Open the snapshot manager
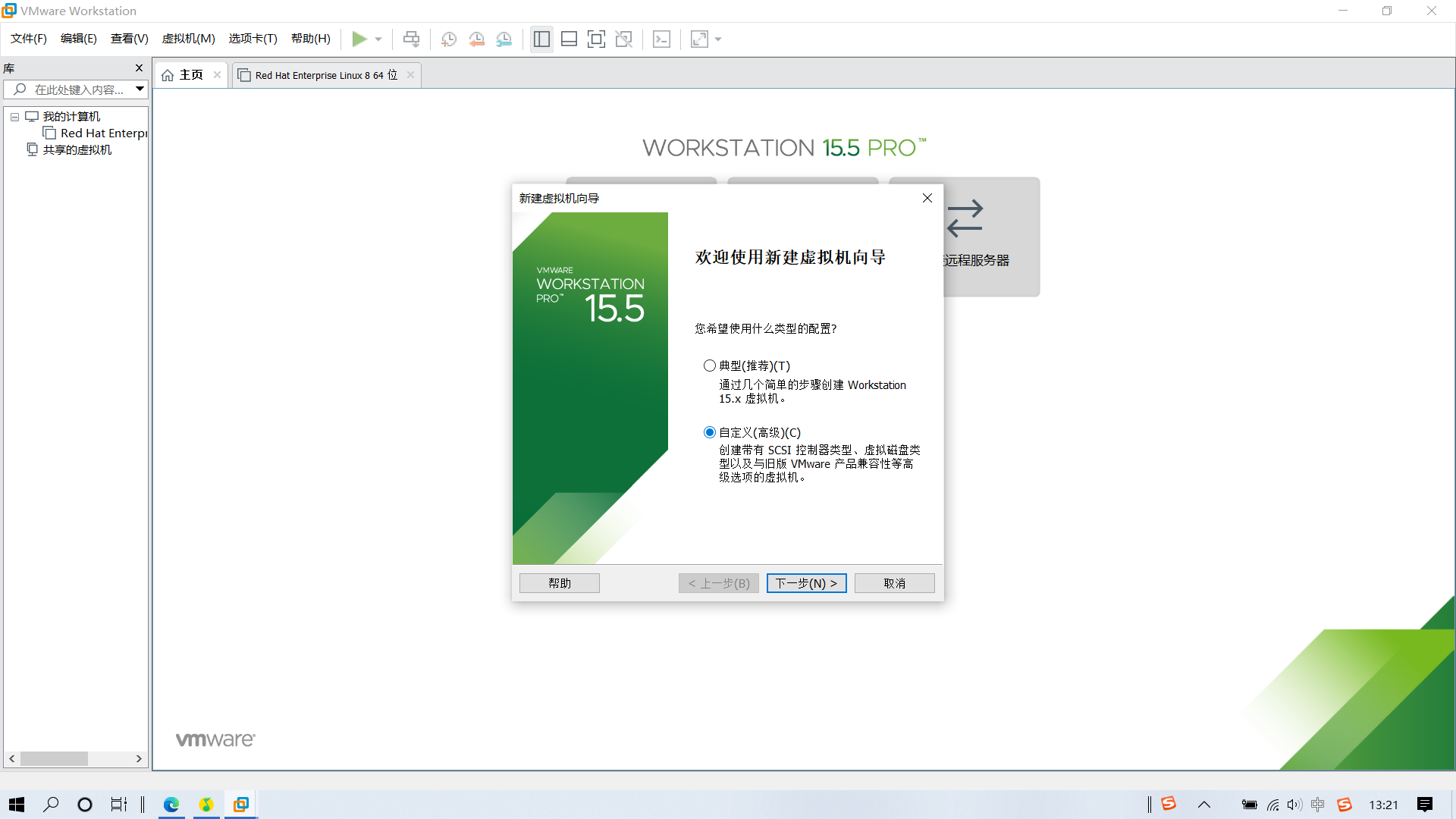This screenshot has height=819, width=1456. (504, 39)
